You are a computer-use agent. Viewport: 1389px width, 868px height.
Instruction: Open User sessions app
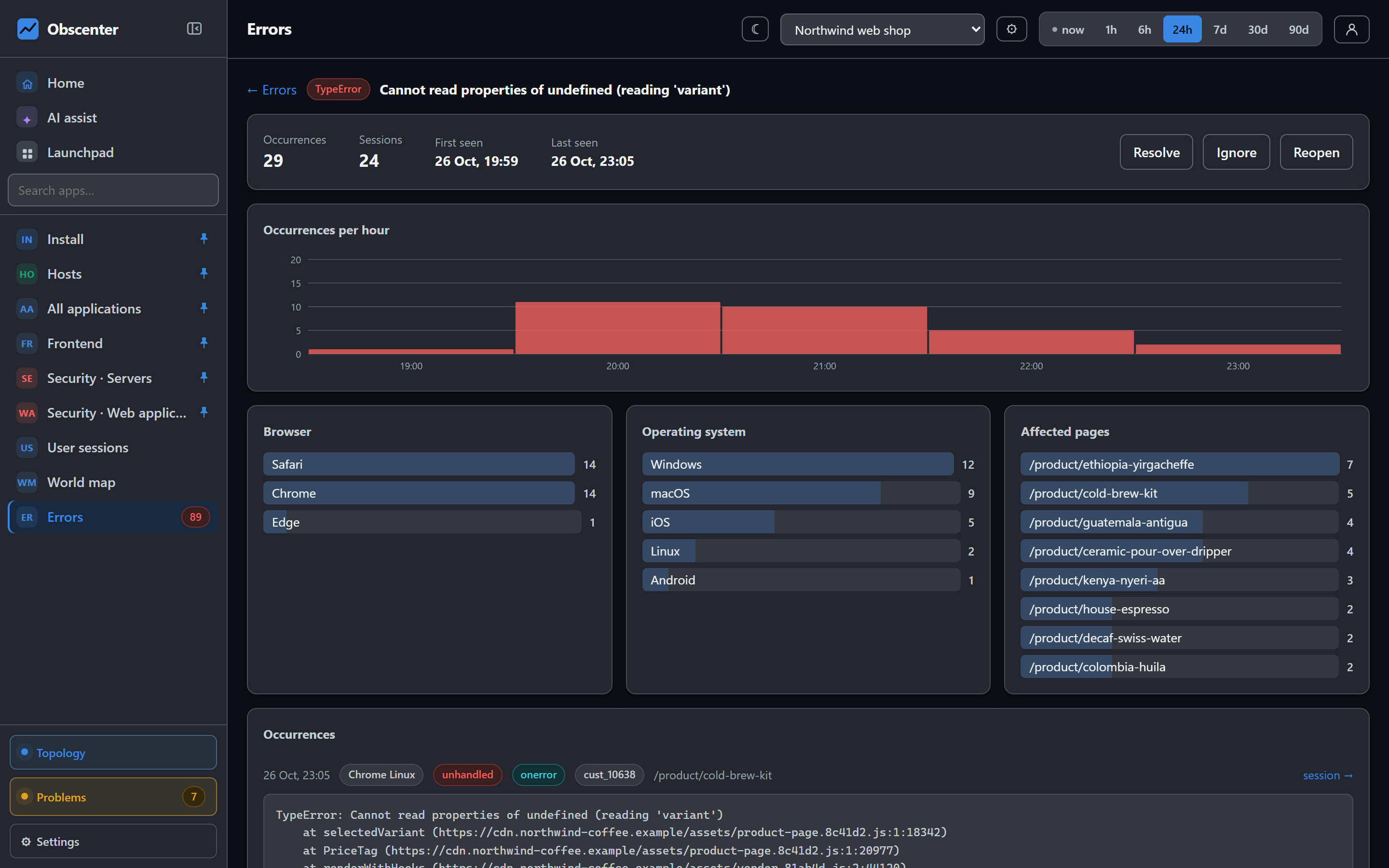click(113, 448)
